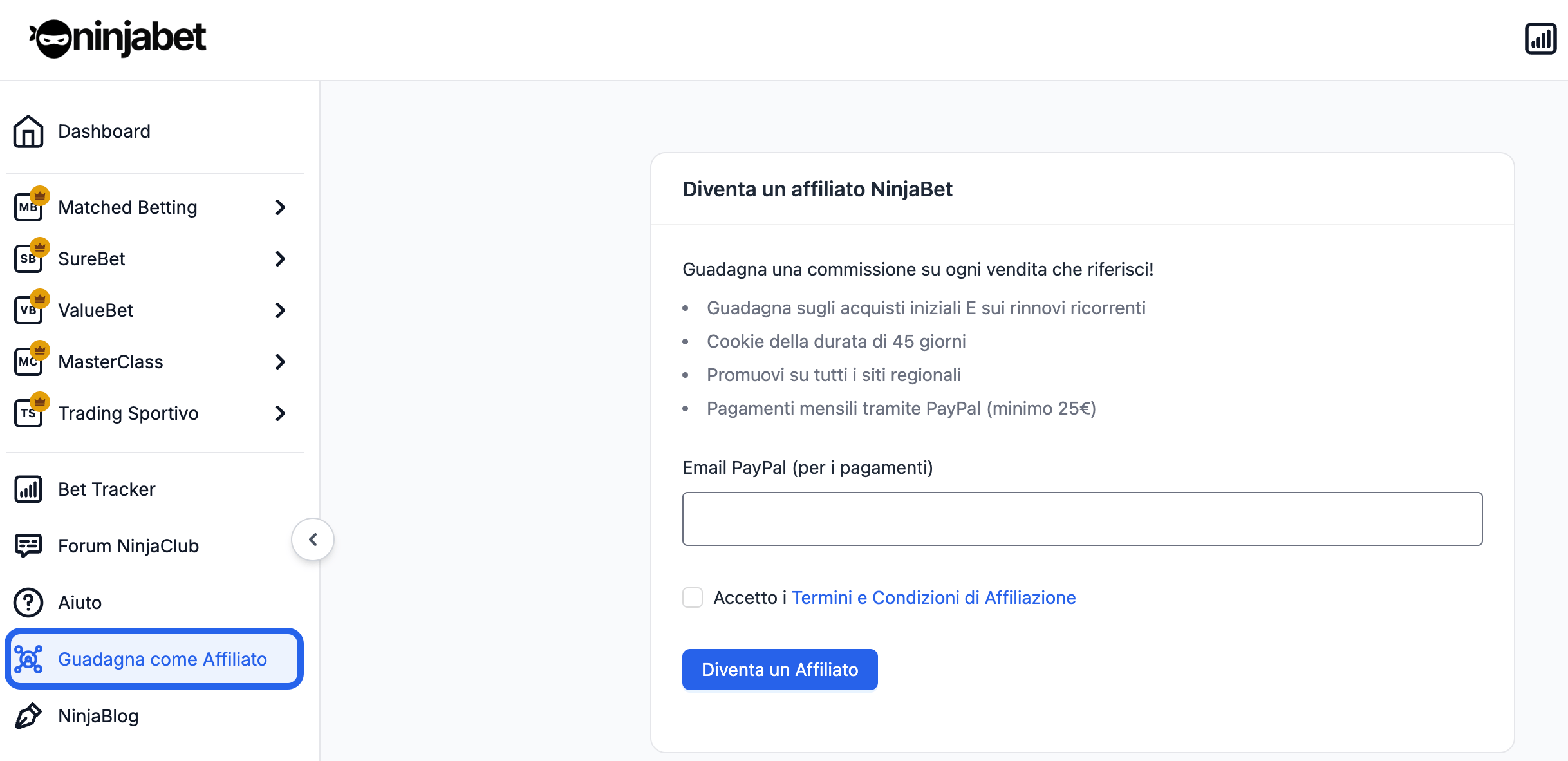This screenshot has height=761, width=1568.
Task: Open the Bet Tracker page
Action: (107, 489)
